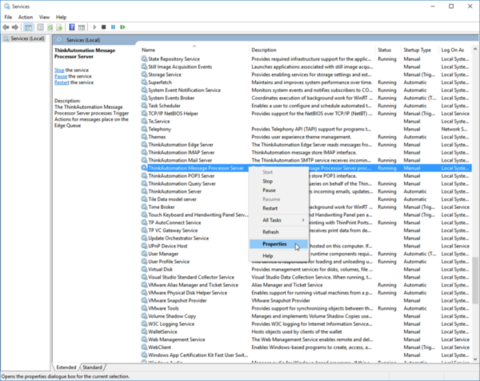Click the Start Service play icon
This screenshot has width=480, height=381.
tap(94, 27)
